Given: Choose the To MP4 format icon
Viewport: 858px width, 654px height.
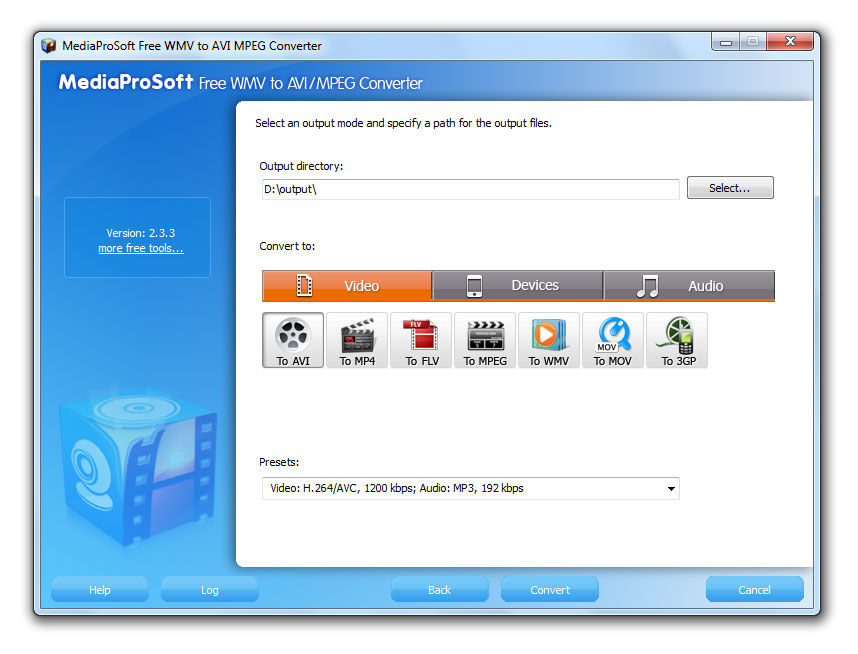Looking at the screenshot, I should [357, 340].
